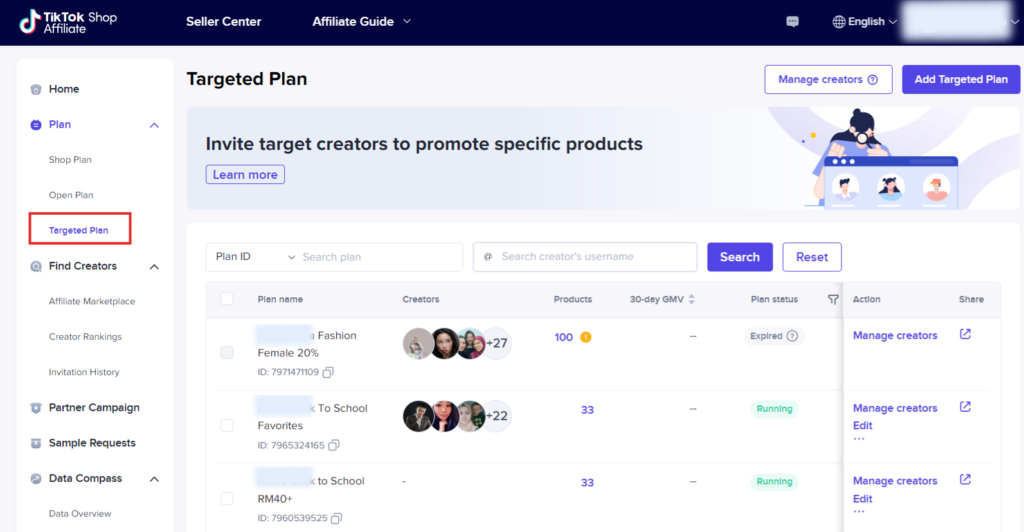This screenshot has height=532, width=1024.
Task: Copy plan ID 7971471109
Action: 328,372
